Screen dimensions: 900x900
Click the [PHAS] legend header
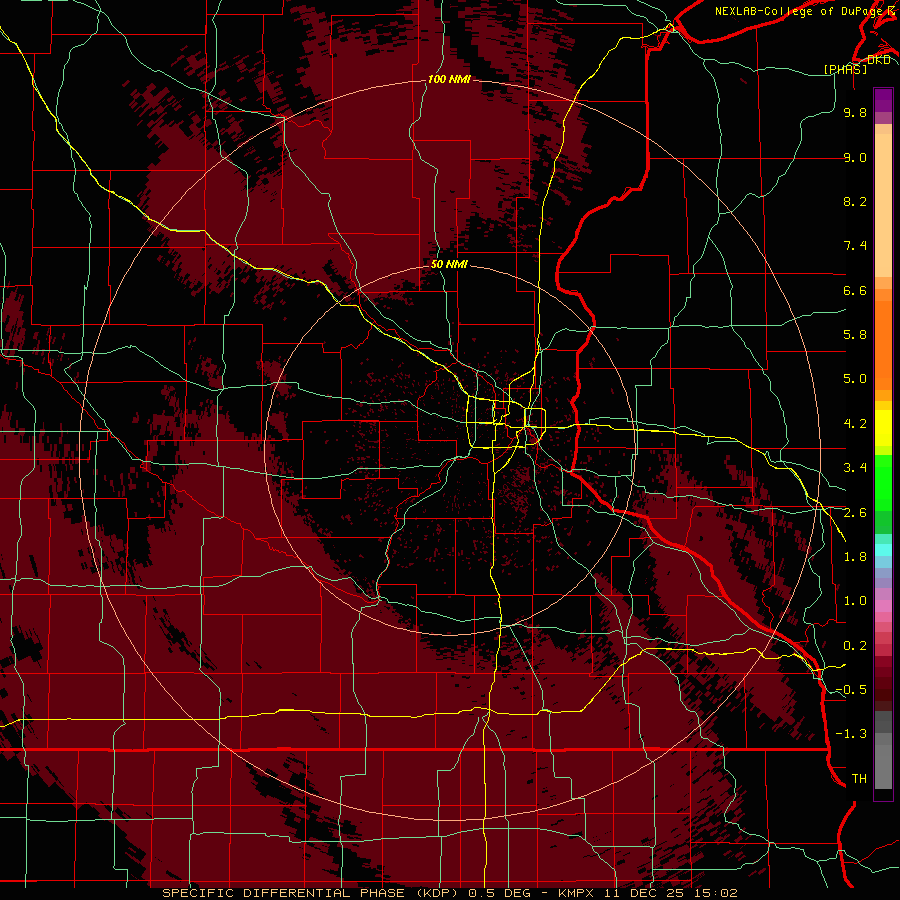pyautogui.click(x=845, y=69)
